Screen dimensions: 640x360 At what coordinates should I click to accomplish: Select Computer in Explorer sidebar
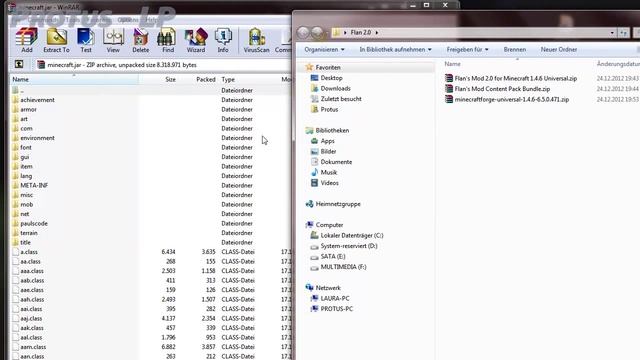coord(329,225)
